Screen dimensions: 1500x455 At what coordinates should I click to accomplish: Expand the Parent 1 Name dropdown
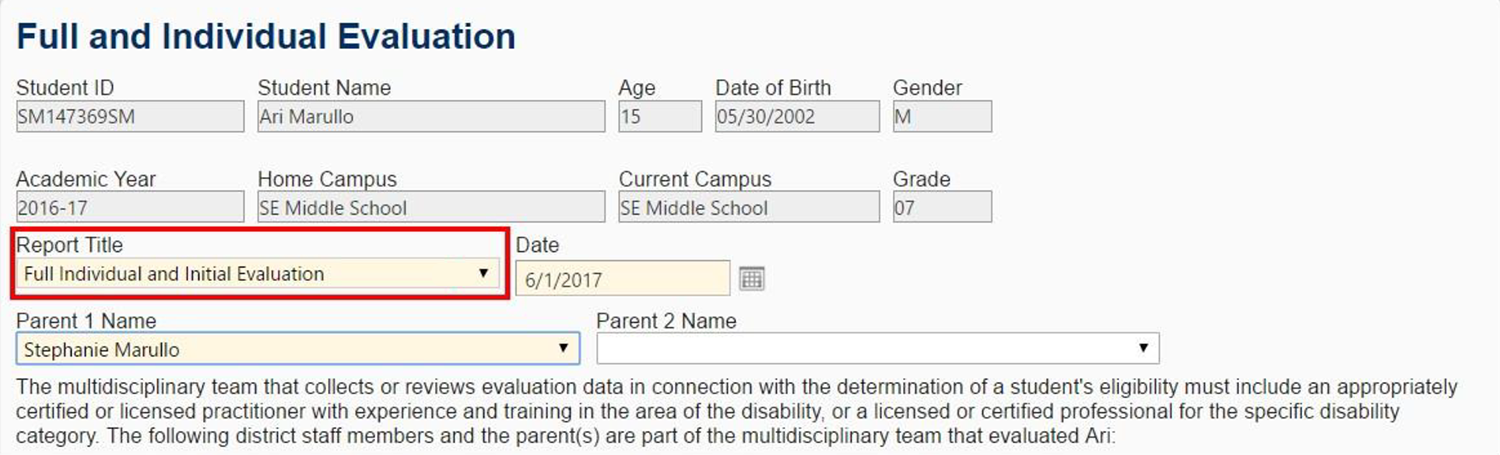(x=297, y=349)
